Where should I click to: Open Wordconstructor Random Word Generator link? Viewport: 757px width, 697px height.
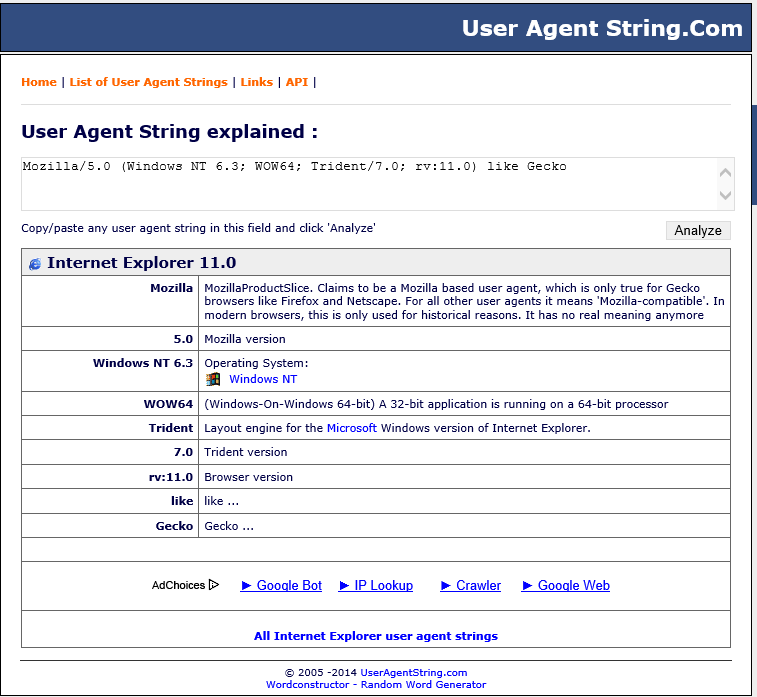(x=376, y=684)
